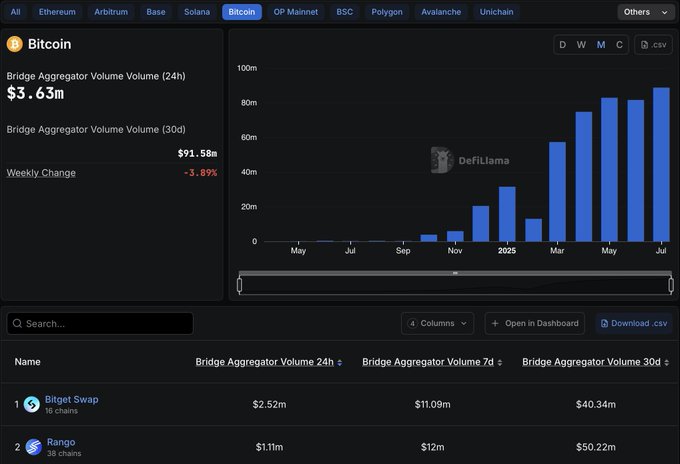Click the plus icon in Open in Dashboard

[495, 323]
